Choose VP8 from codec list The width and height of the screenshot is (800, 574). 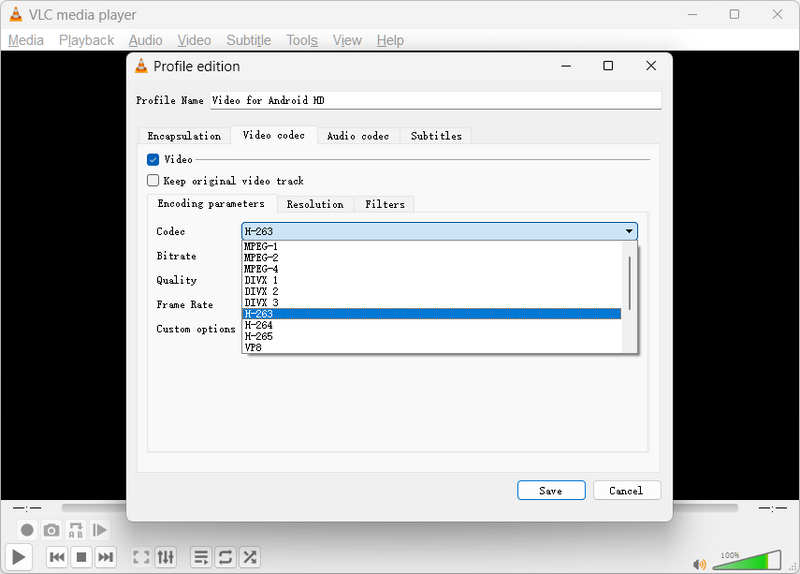431,347
